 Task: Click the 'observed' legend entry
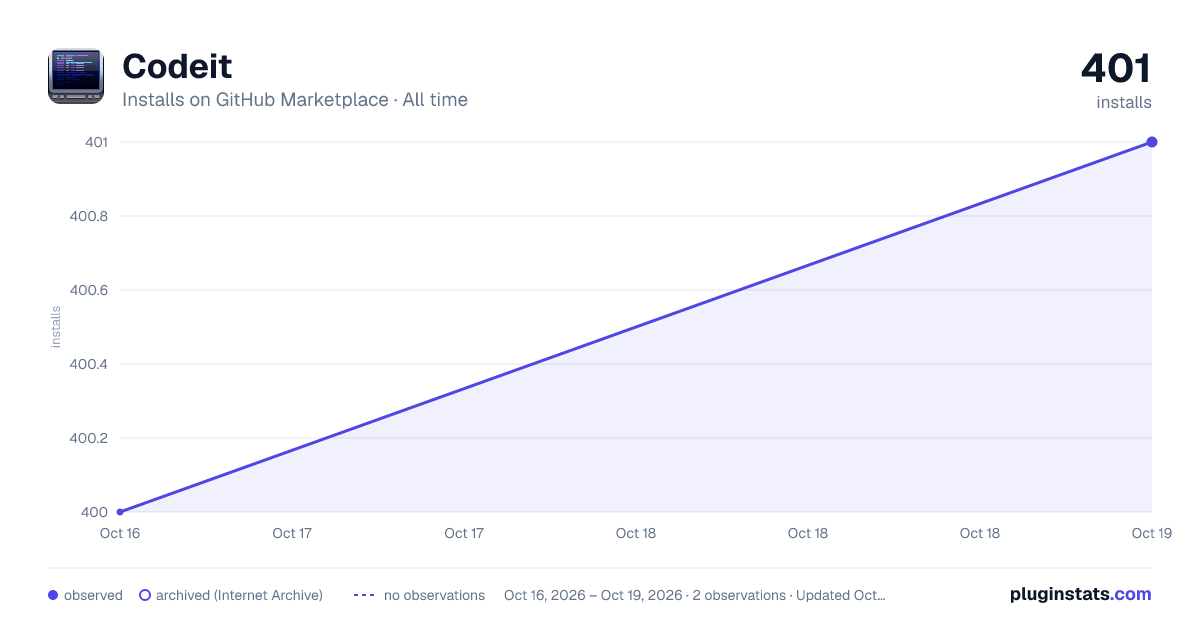(x=85, y=595)
